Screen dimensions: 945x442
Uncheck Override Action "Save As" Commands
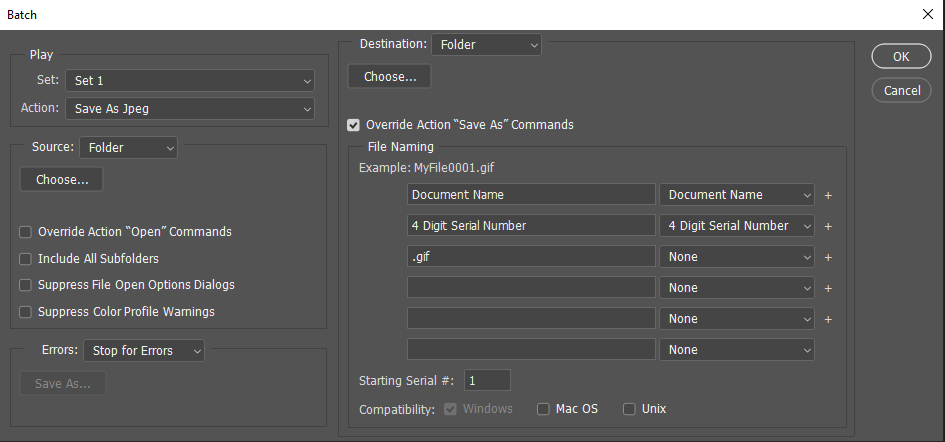(353, 125)
